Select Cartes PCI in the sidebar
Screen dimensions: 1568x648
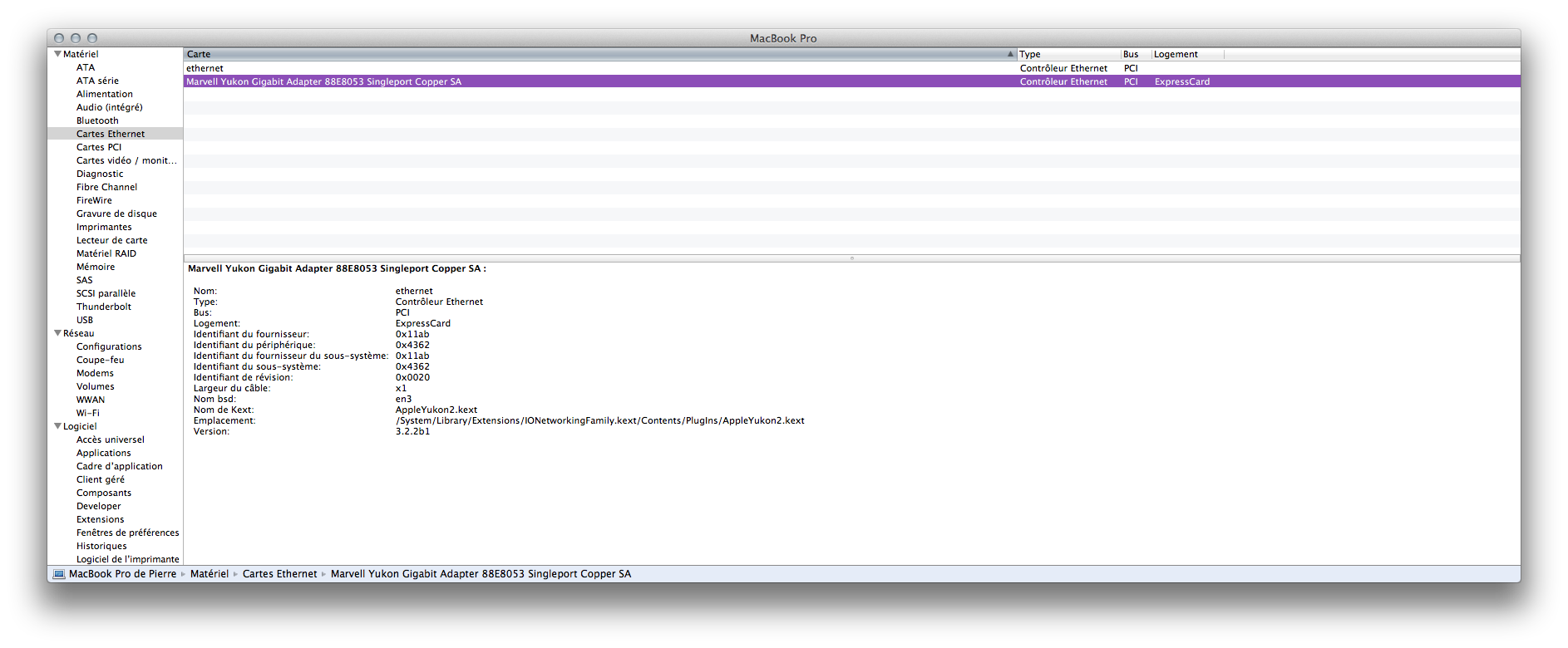99,147
